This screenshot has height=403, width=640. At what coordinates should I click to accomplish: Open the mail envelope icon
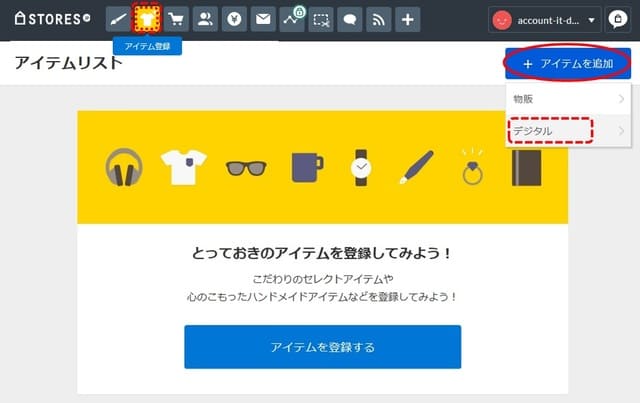[x=263, y=19]
